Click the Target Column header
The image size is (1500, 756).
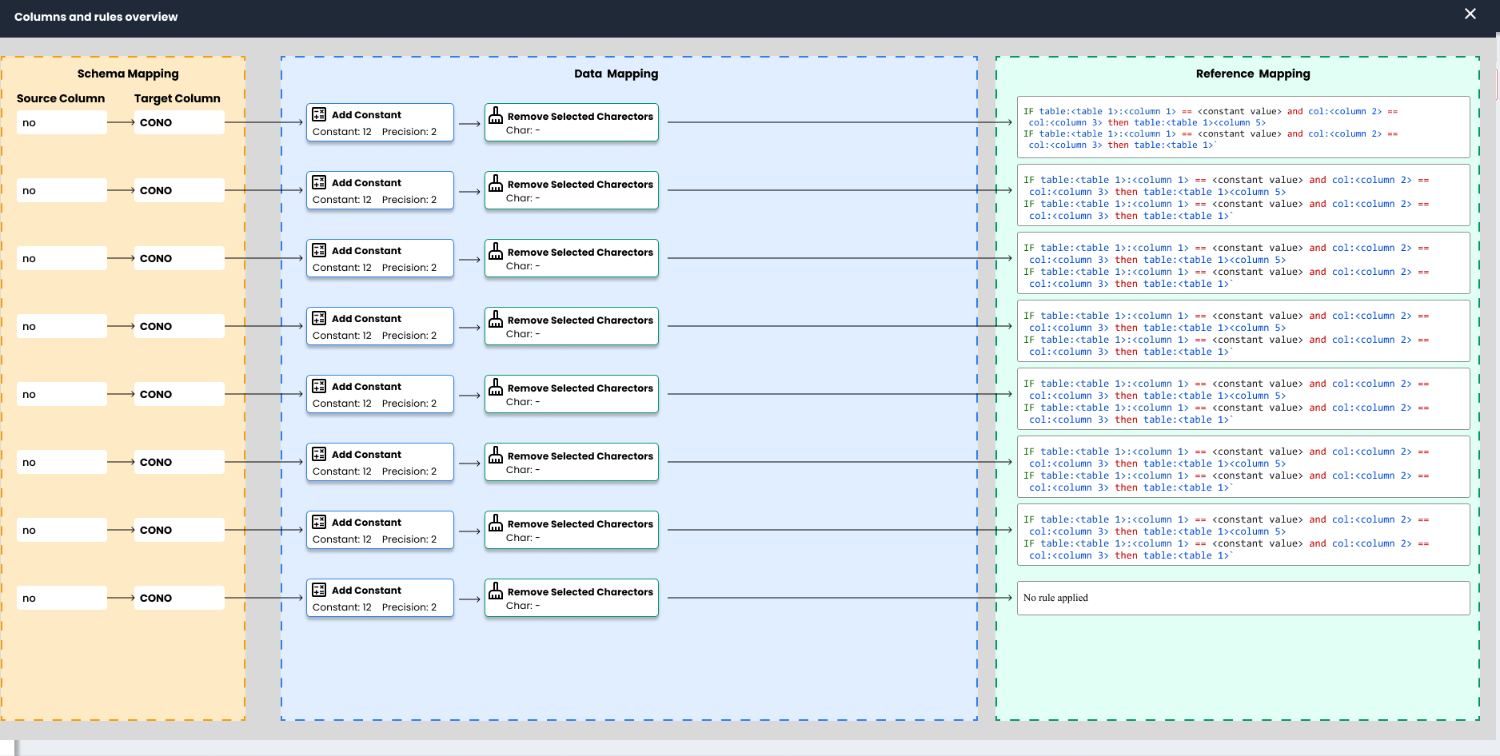(x=177, y=99)
